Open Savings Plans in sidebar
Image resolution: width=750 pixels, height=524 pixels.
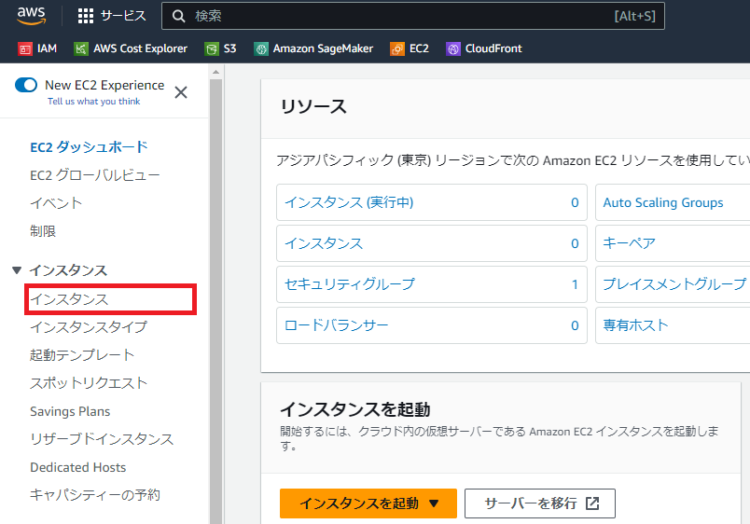point(70,411)
